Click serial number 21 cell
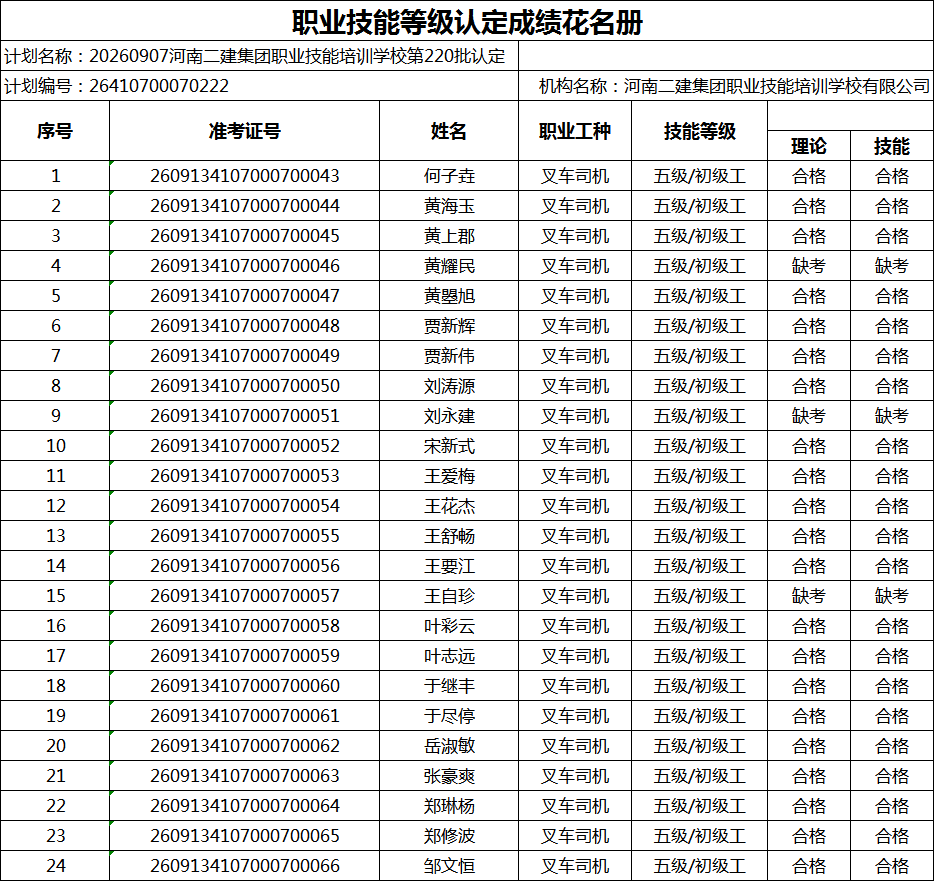Image resolution: width=934 pixels, height=881 pixels. click(55, 776)
